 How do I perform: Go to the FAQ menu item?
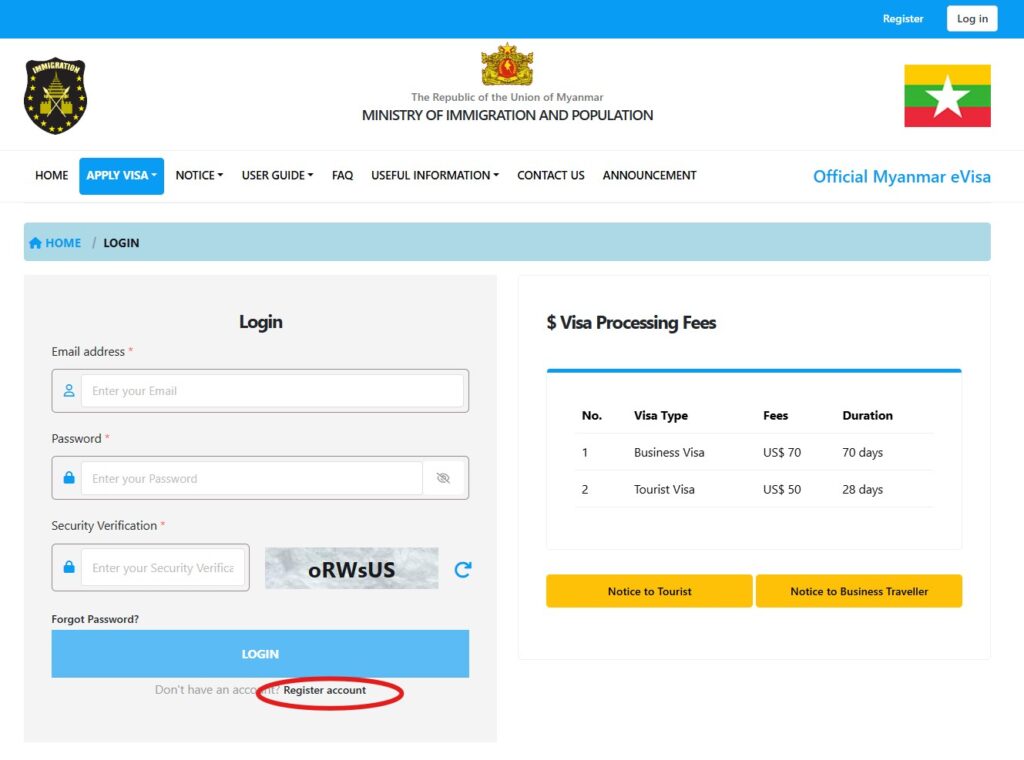pyautogui.click(x=342, y=176)
